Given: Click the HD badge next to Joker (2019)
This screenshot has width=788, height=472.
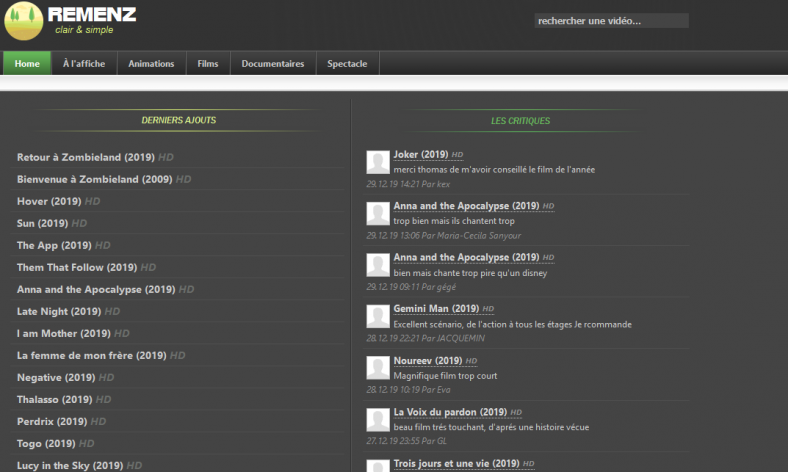Looking at the screenshot, I should 457,155.
